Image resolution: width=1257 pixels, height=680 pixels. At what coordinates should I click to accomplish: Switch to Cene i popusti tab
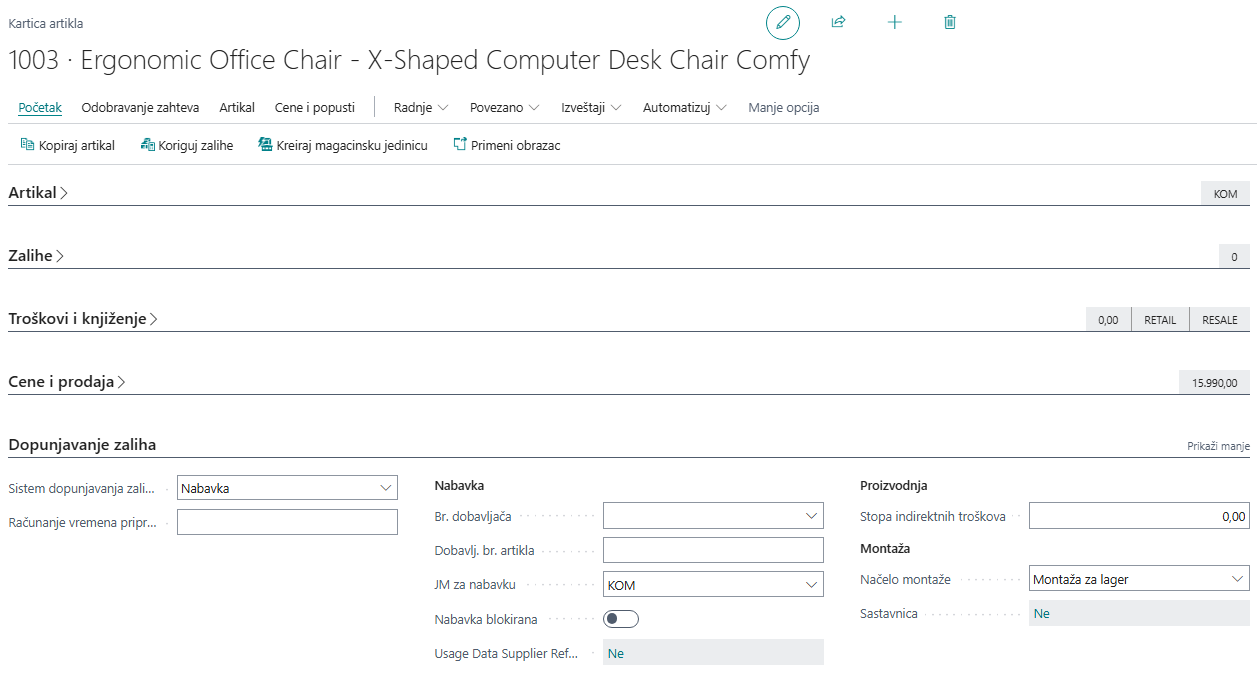click(x=314, y=107)
